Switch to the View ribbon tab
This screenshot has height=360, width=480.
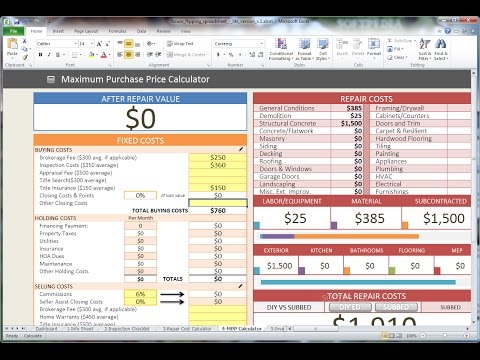click(x=186, y=31)
